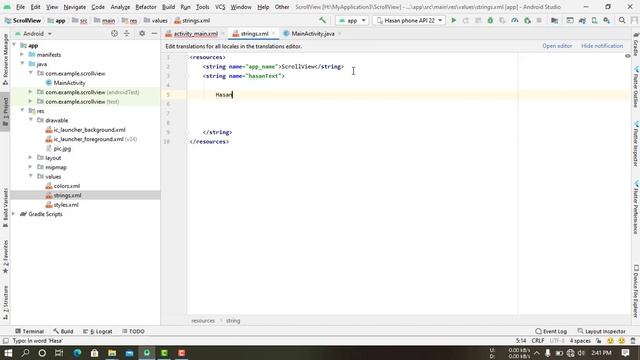The image size is (640, 360).
Task: Click the scroll-from-source target icon
Action: point(114,33)
